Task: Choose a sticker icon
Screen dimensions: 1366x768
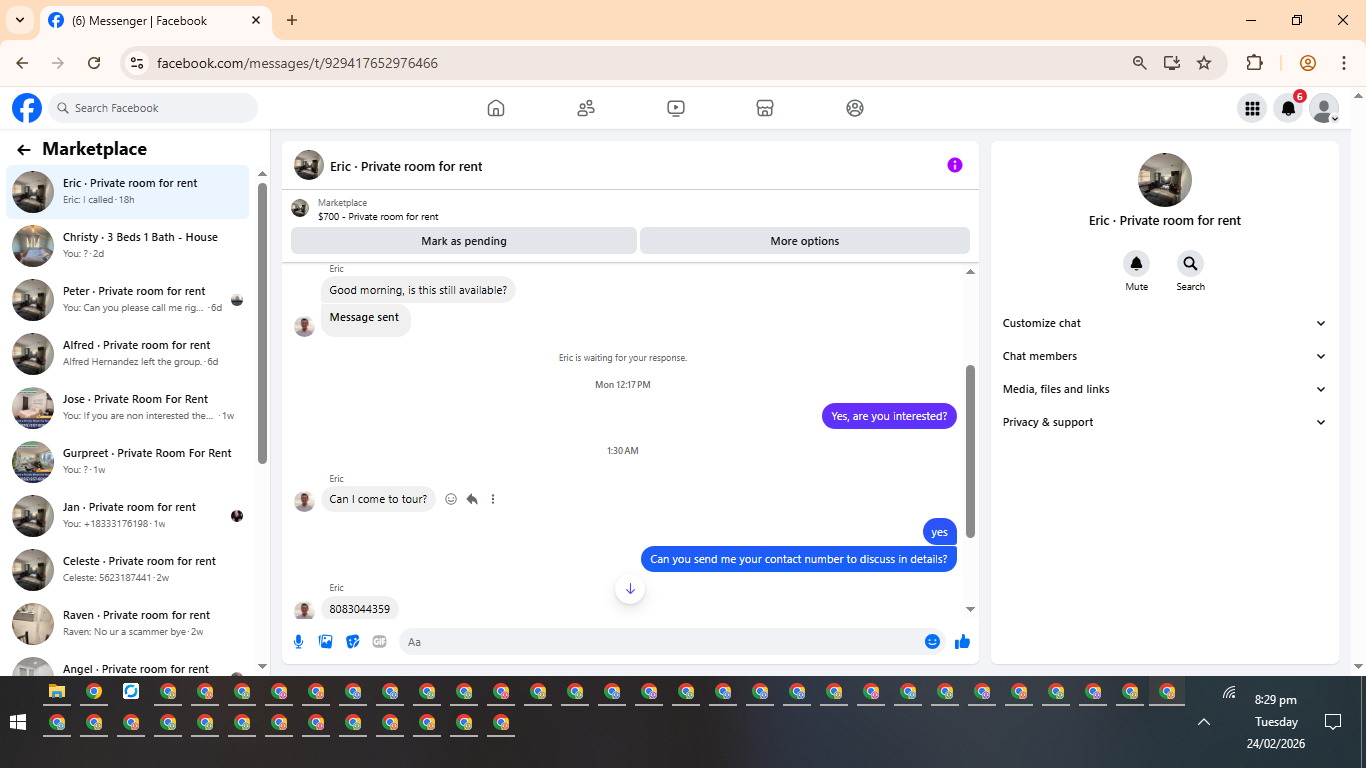Action: (x=353, y=642)
